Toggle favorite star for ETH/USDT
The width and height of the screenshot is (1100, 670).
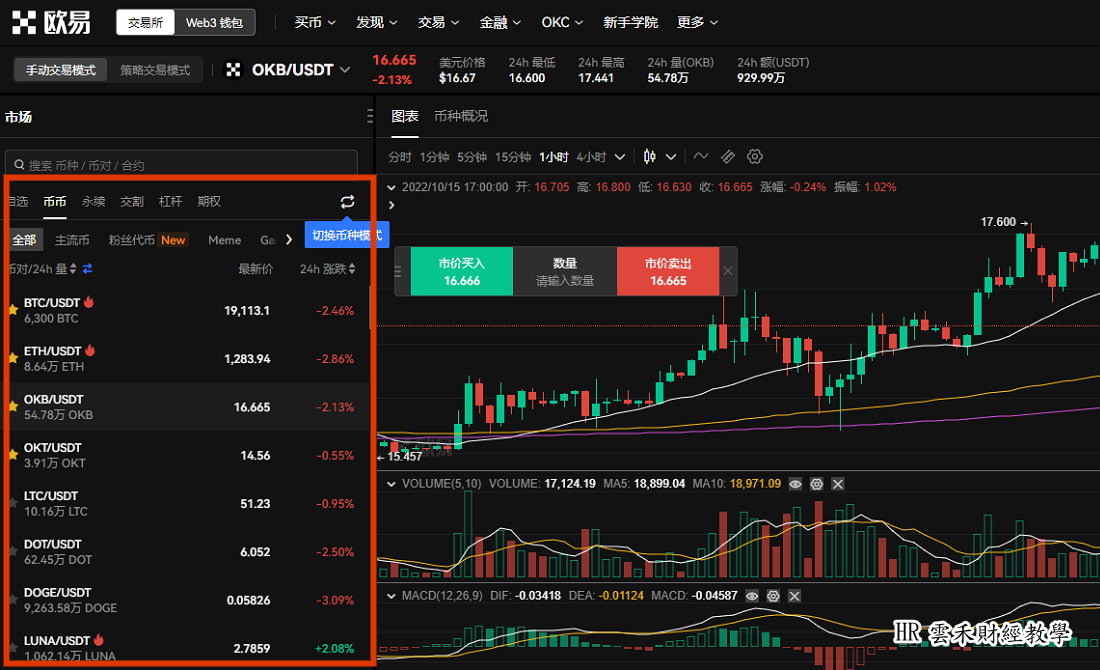(x=13, y=358)
